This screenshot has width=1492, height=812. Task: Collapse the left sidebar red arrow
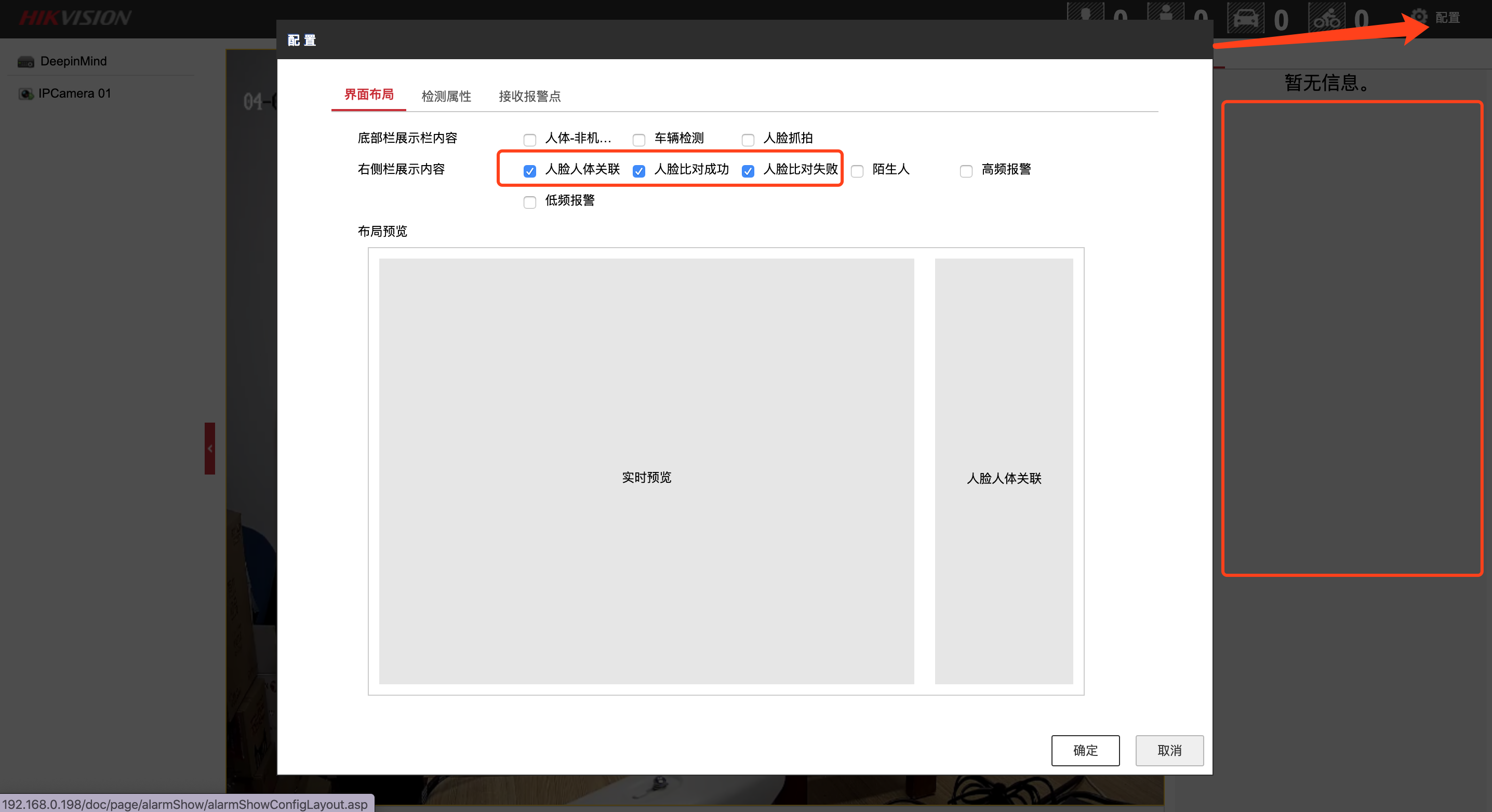pyautogui.click(x=210, y=449)
